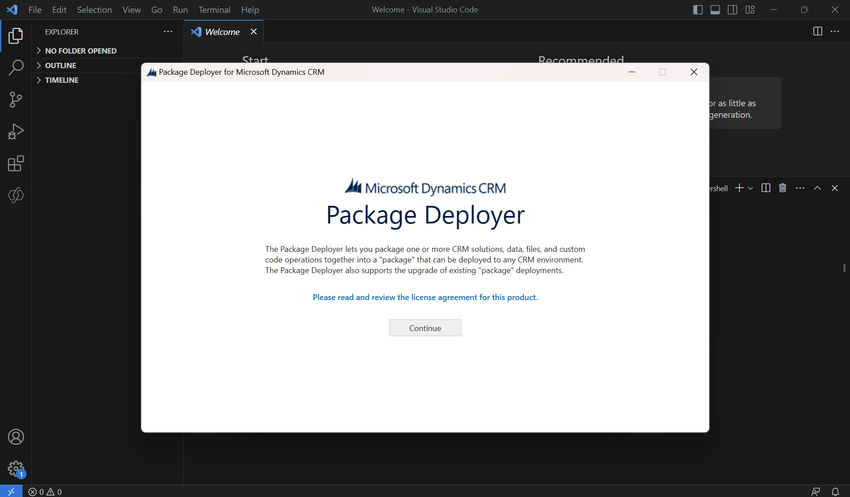This screenshot has width=850, height=497.
Task: Click the feedback icon in status bar
Action: [815, 492]
